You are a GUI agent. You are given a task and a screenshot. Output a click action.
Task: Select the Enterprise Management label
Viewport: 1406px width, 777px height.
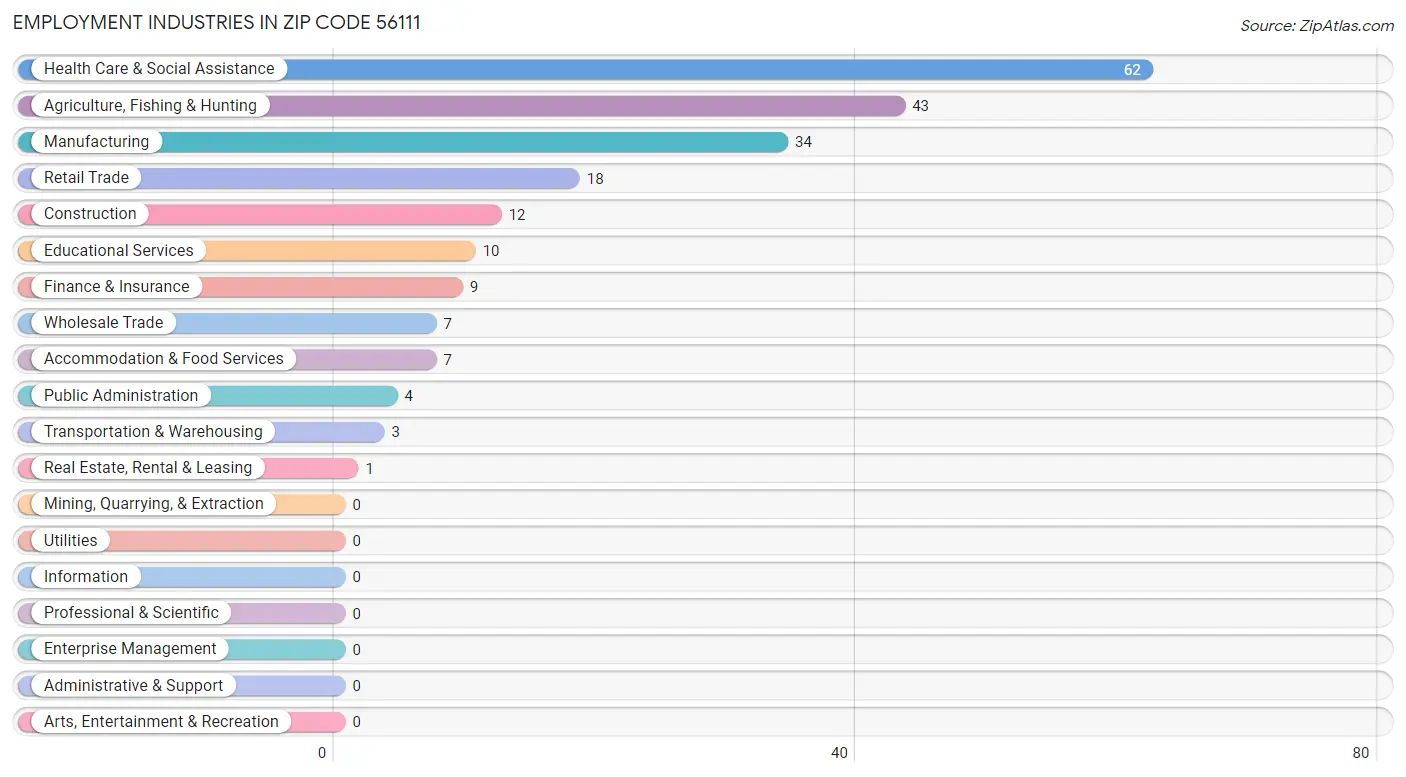pos(130,649)
